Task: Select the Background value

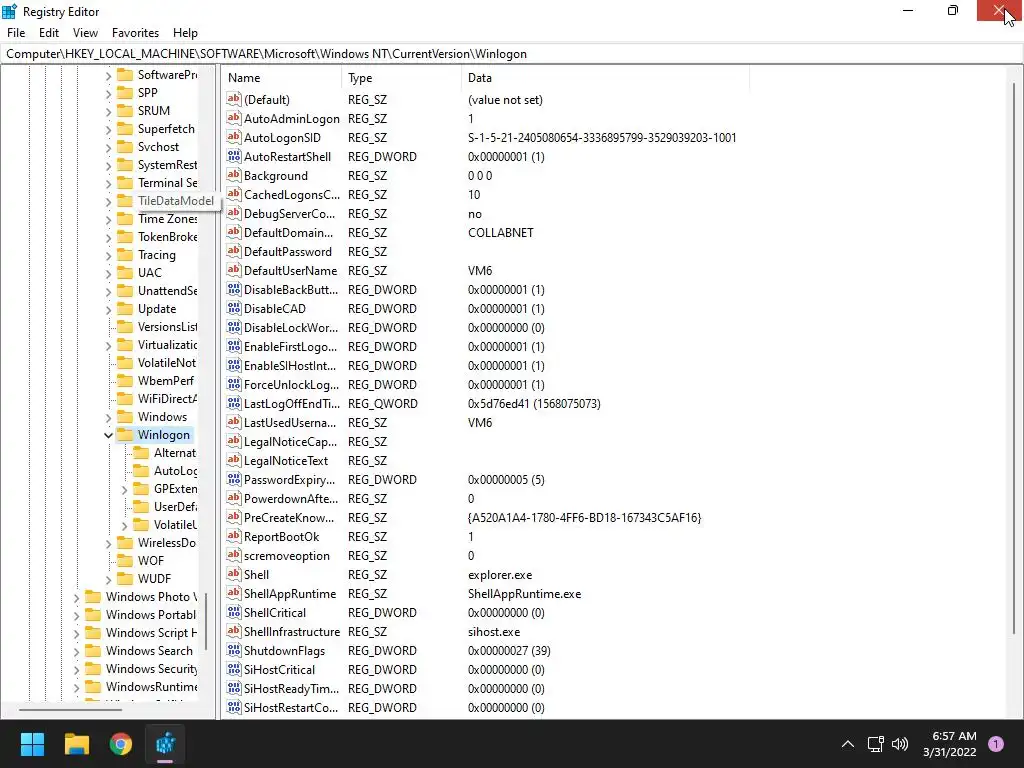Action: pos(276,175)
